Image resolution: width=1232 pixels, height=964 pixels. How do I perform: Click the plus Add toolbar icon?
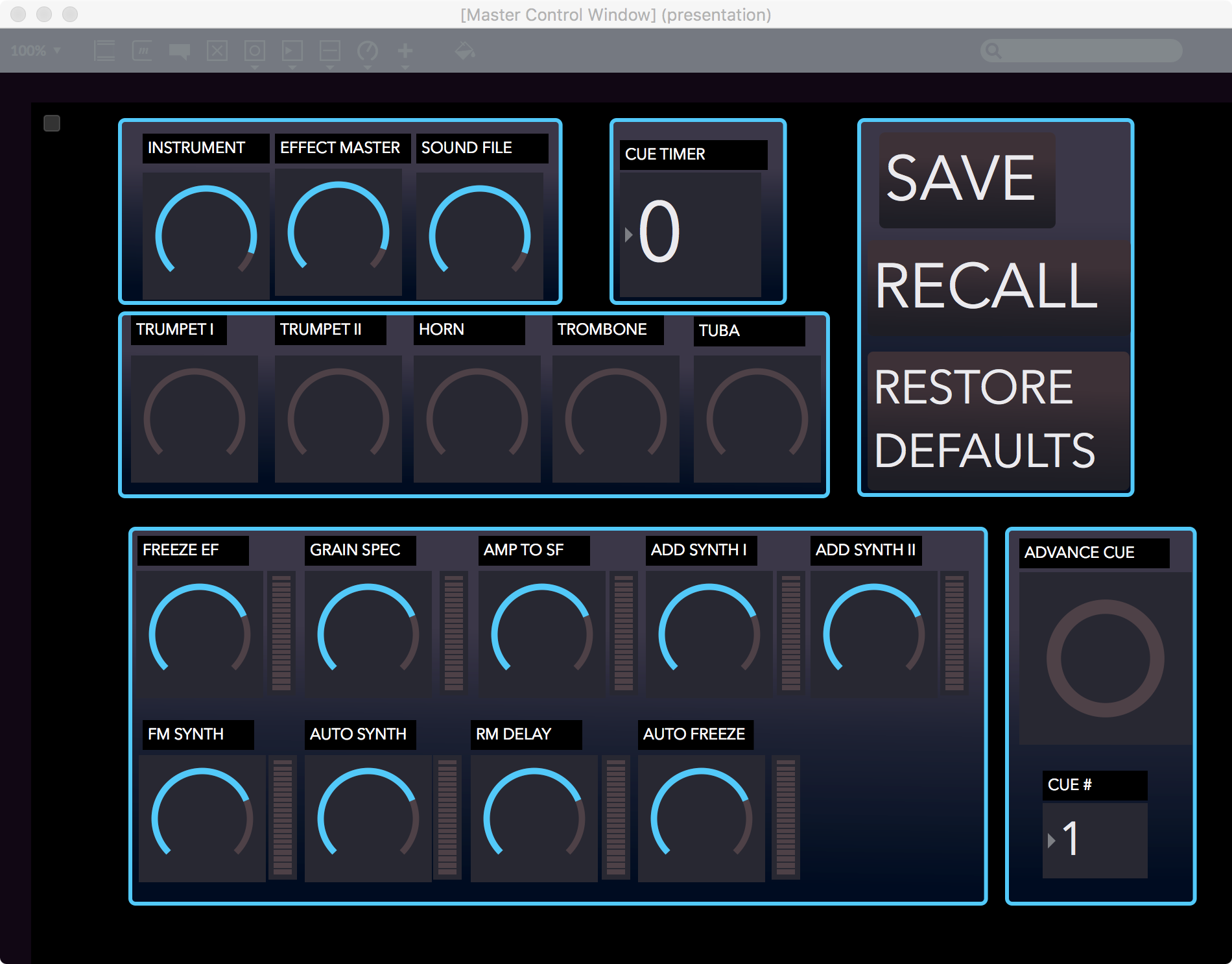405,51
